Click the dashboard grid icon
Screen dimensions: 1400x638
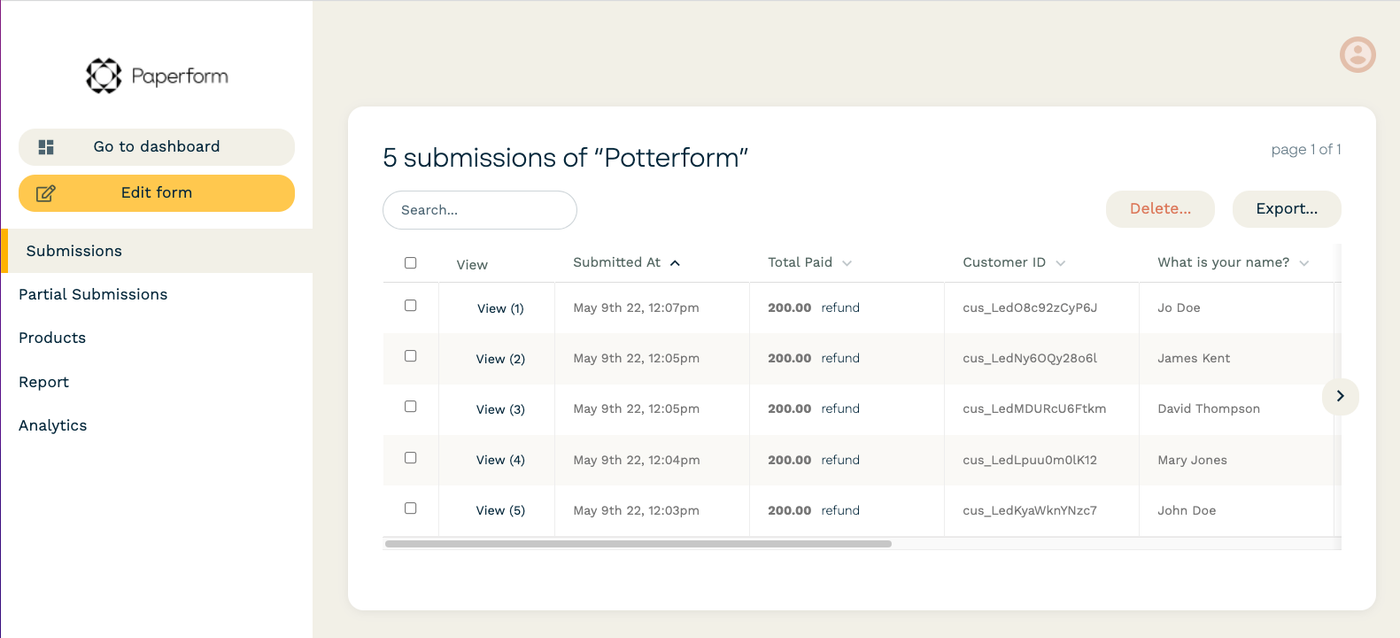46,147
